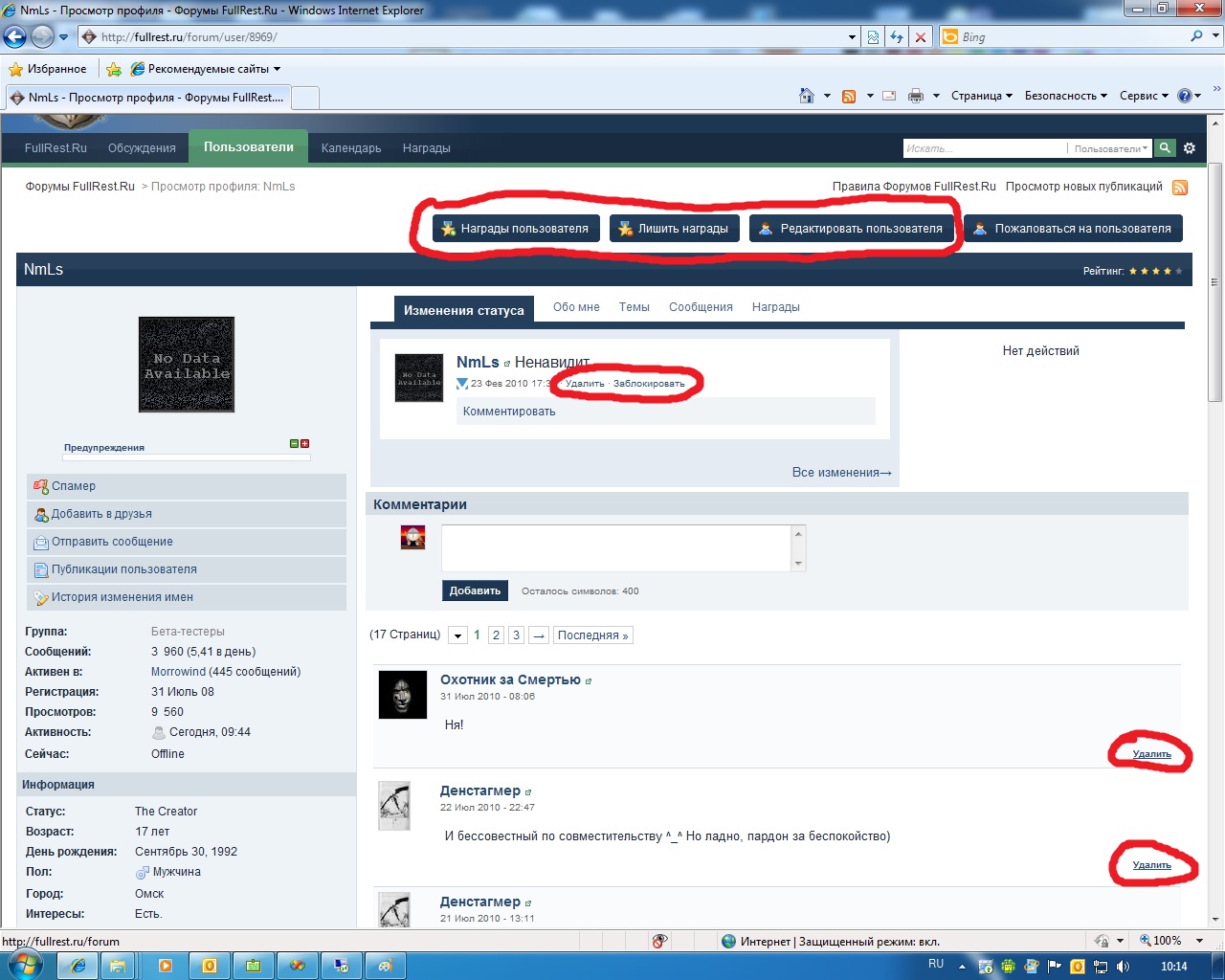Stop loading with the red X icon
1225x980 pixels.
921,37
